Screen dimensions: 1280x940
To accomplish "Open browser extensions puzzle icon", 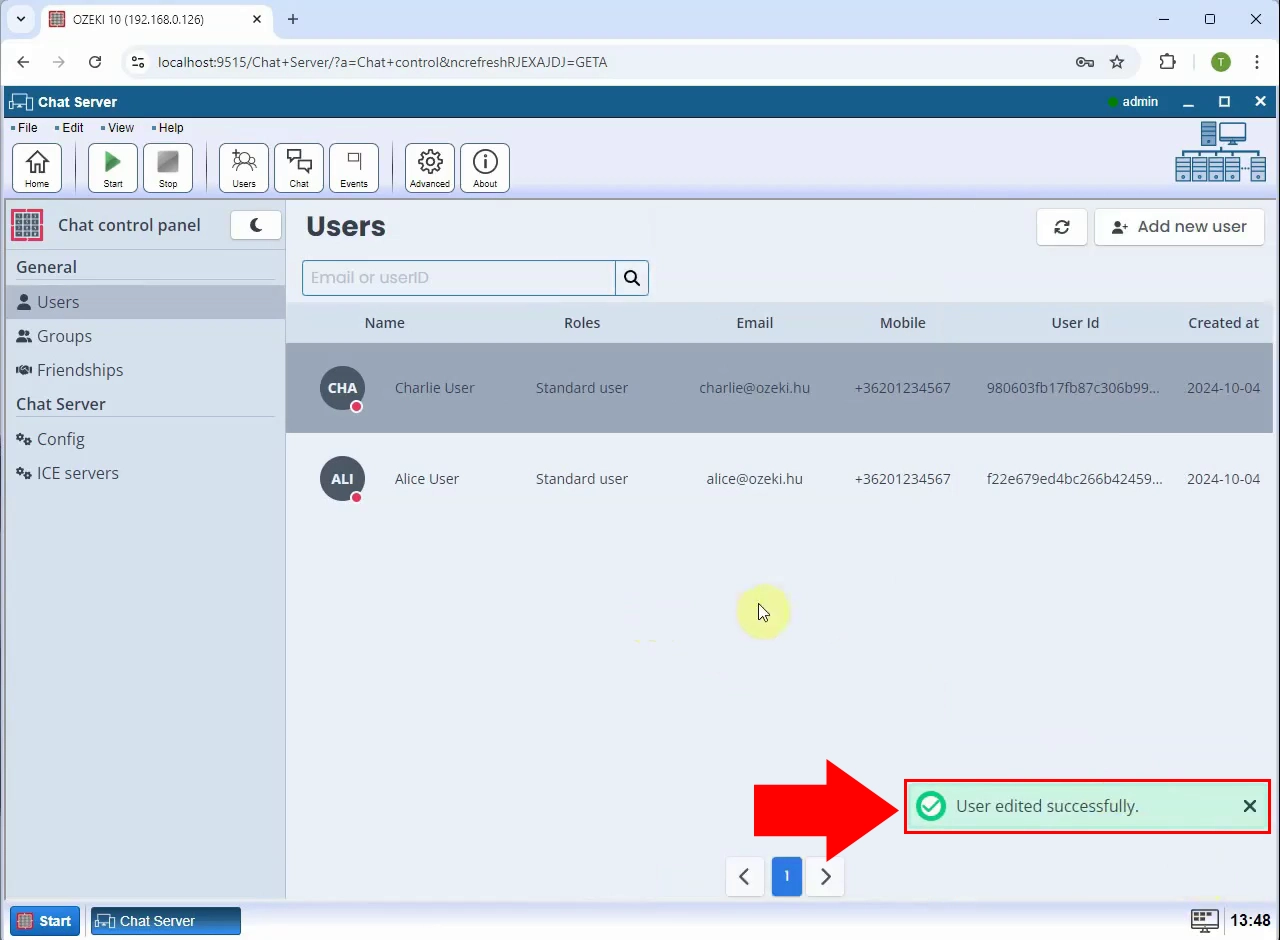I will (1167, 62).
